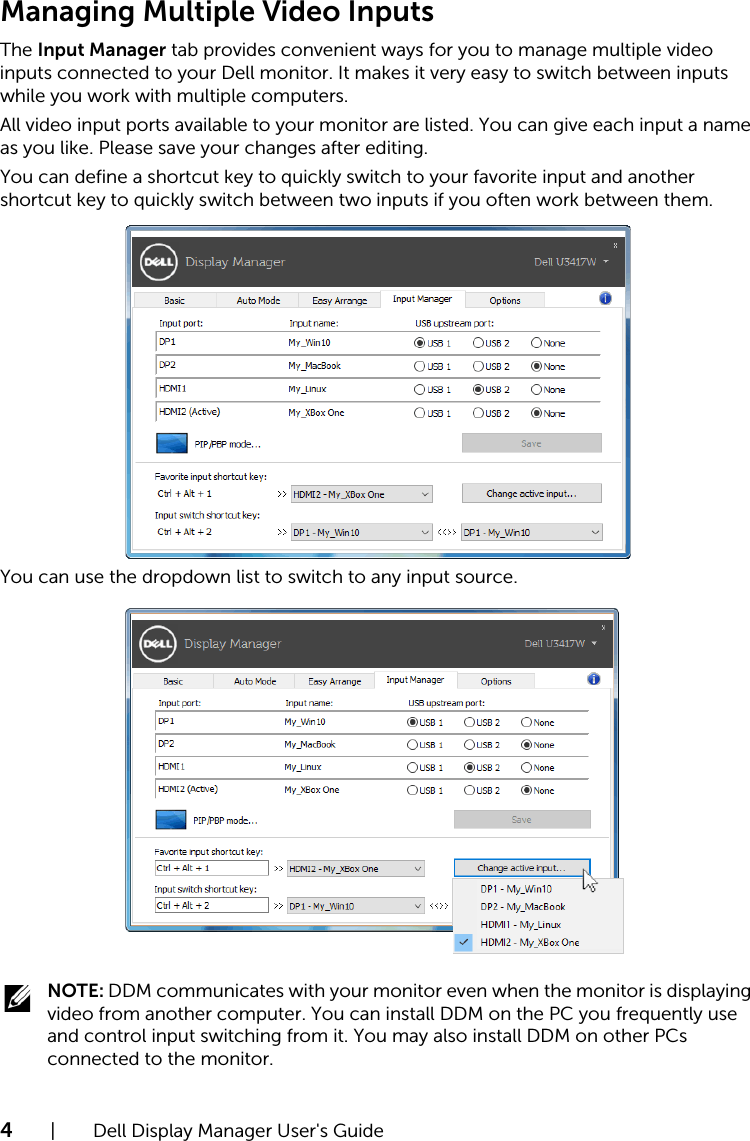Image resolution: width=750 pixels, height=1141 pixels.
Task: Expand input switch DP1 - My_Win10 dropdown, lower screenshot
Action: tap(356, 906)
